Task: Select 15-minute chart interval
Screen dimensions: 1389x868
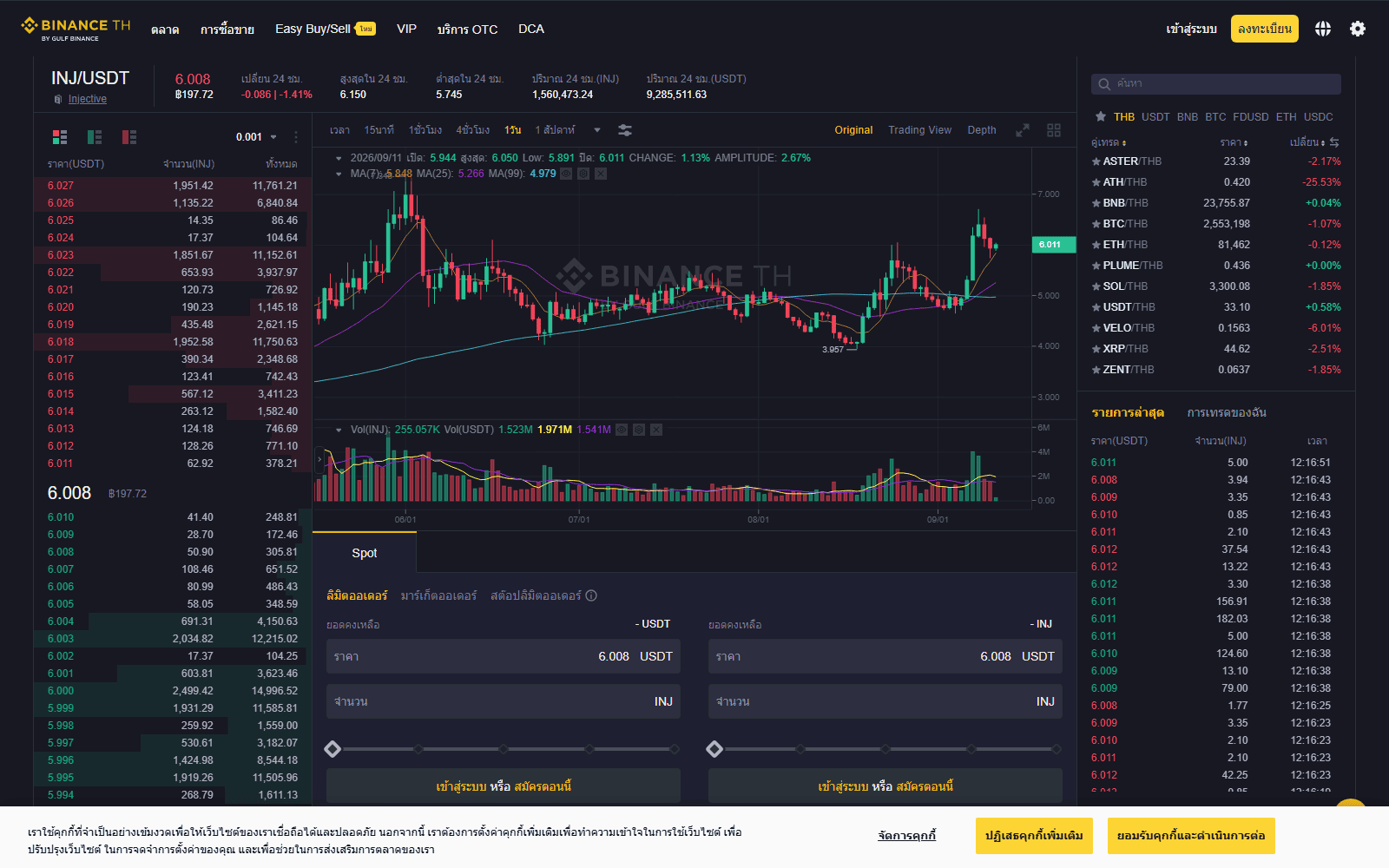Action: point(379,130)
